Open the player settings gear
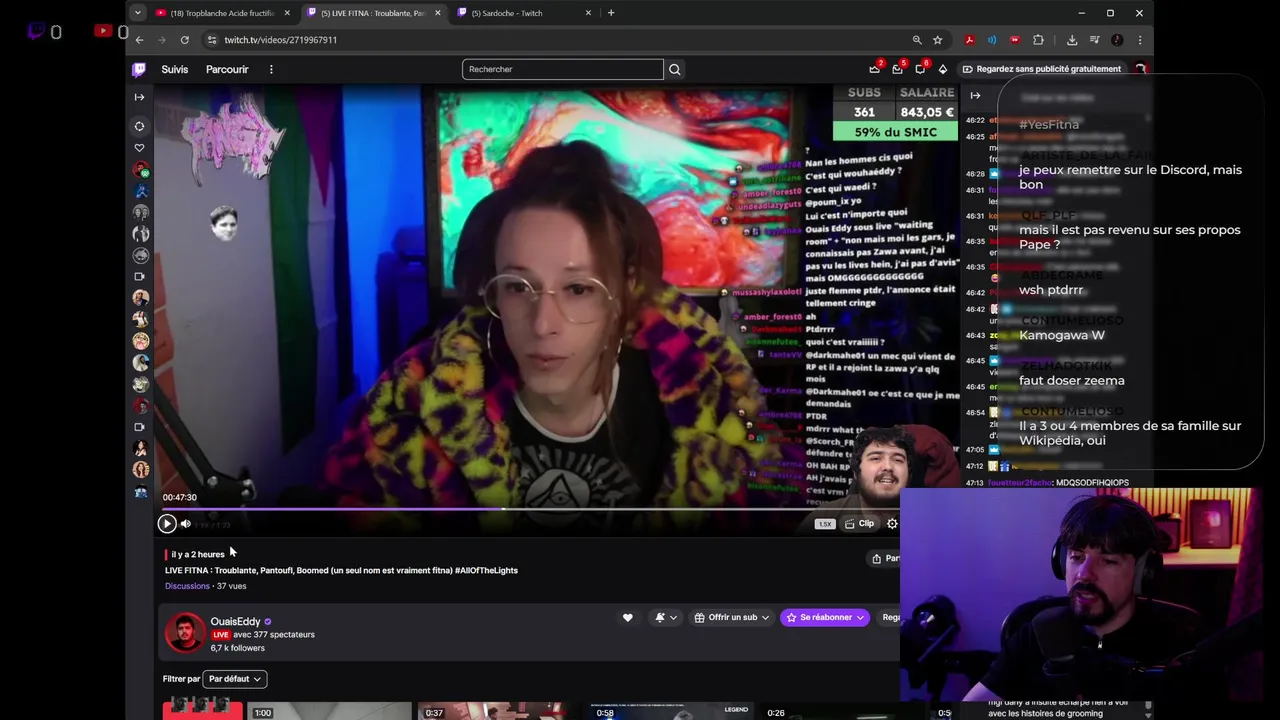 tap(892, 524)
